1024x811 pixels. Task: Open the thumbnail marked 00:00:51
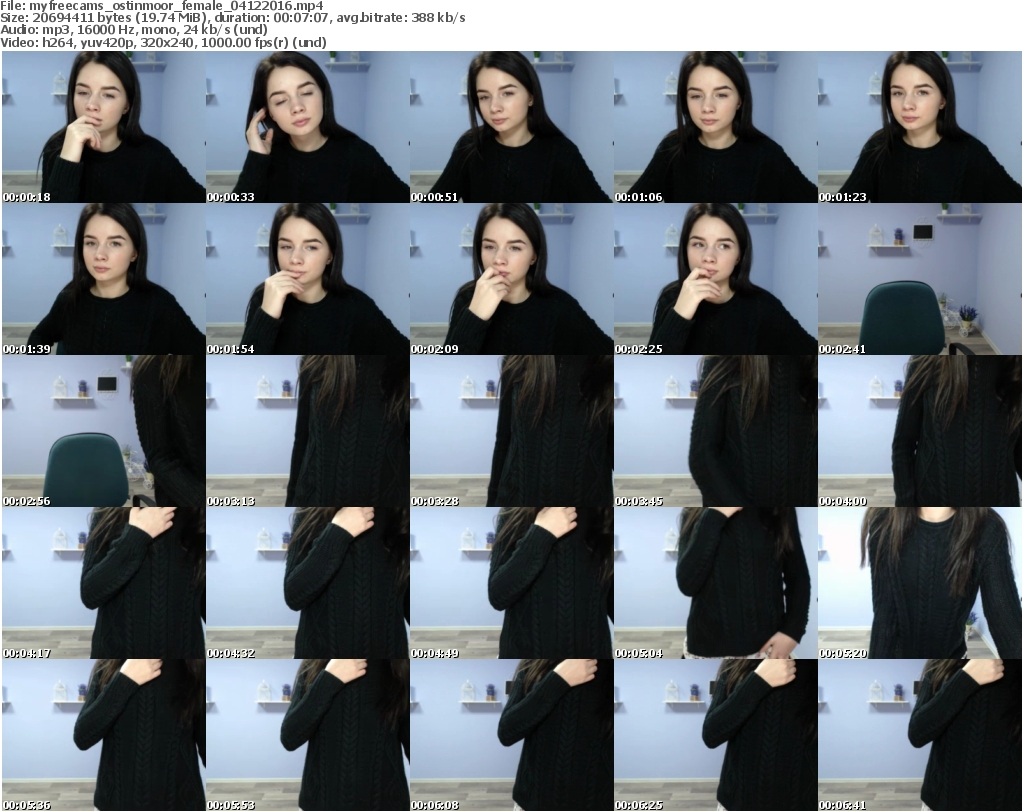tap(511, 127)
